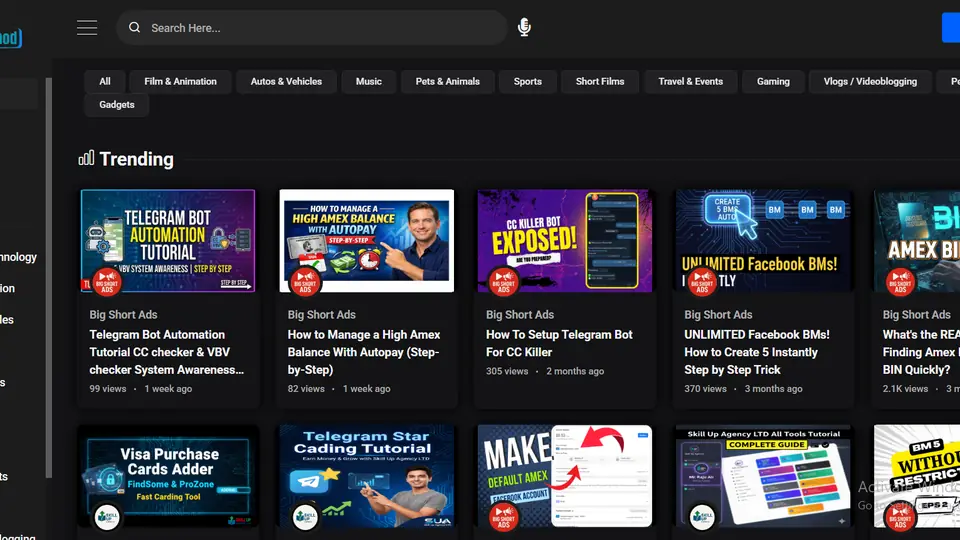Screen dimensions: 960x540
Task: Open channel avatar on CC Killer Bot thumbnail
Action: [x=503, y=282]
